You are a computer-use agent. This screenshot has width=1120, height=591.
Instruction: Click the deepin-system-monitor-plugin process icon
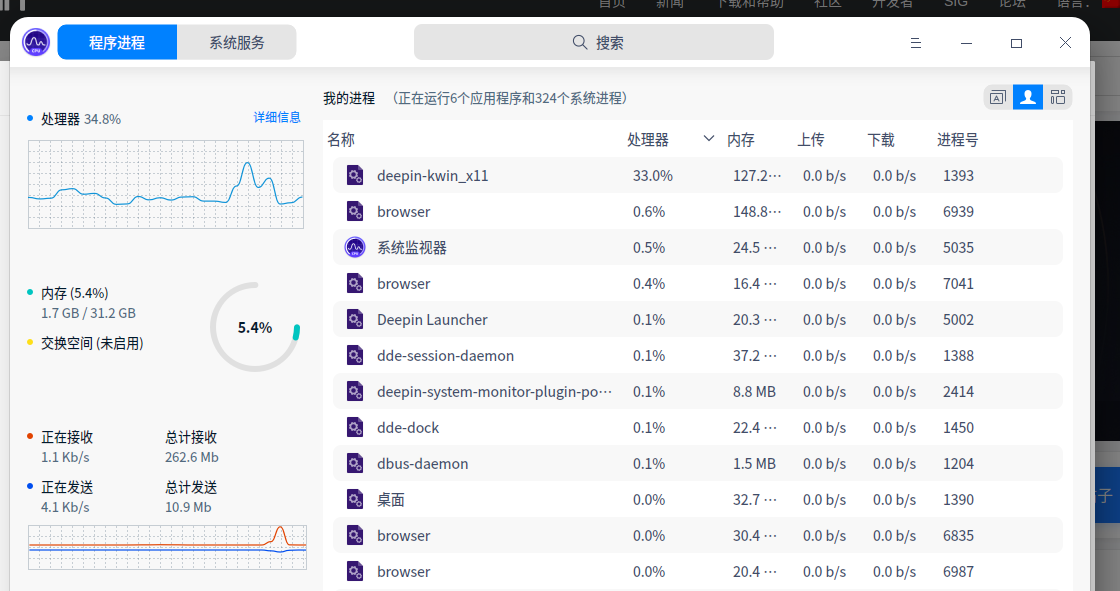pyautogui.click(x=355, y=392)
